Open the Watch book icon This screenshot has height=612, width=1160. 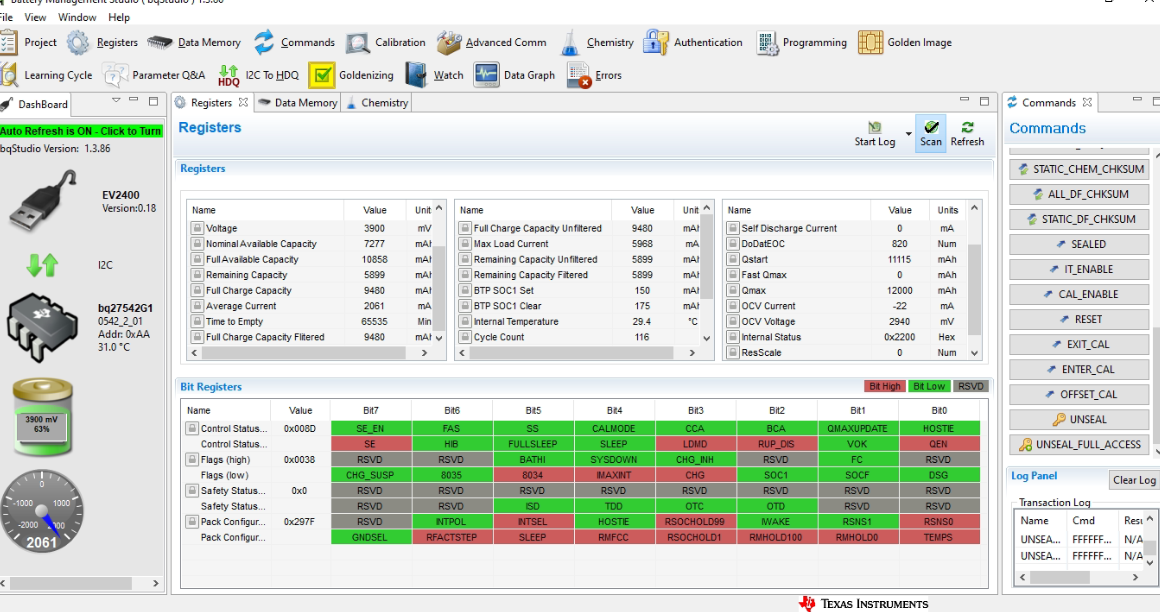[416, 75]
